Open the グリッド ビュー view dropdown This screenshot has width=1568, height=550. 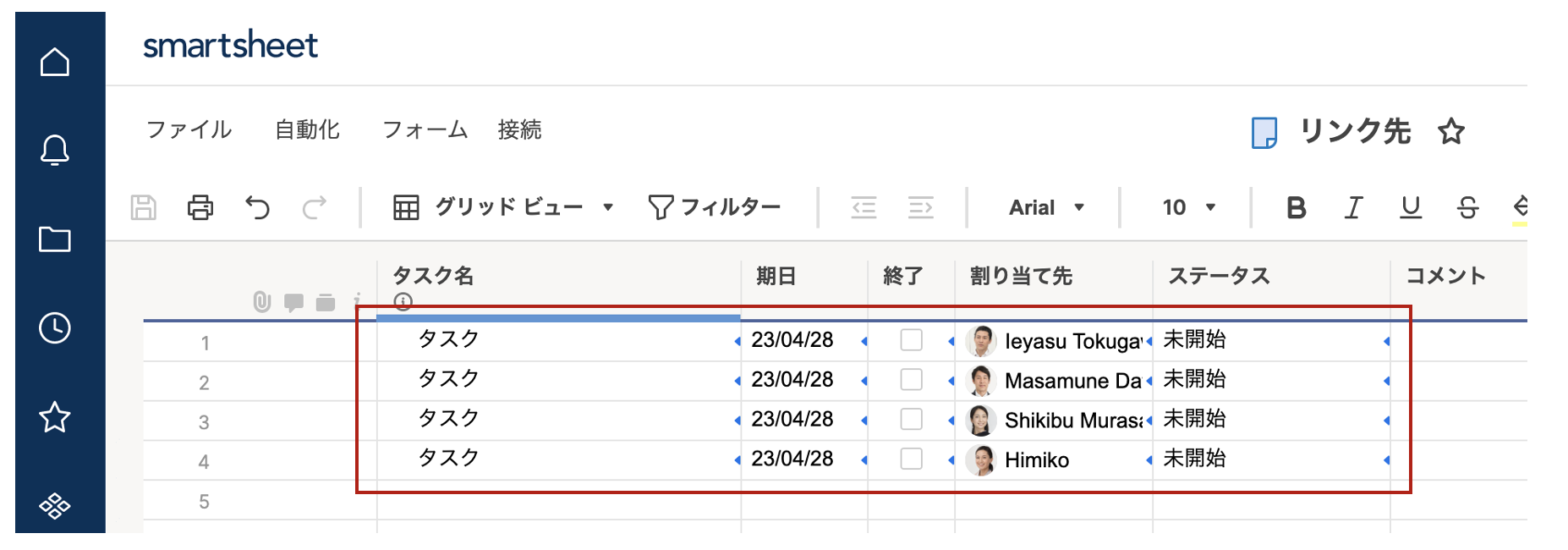click(503, 207)
